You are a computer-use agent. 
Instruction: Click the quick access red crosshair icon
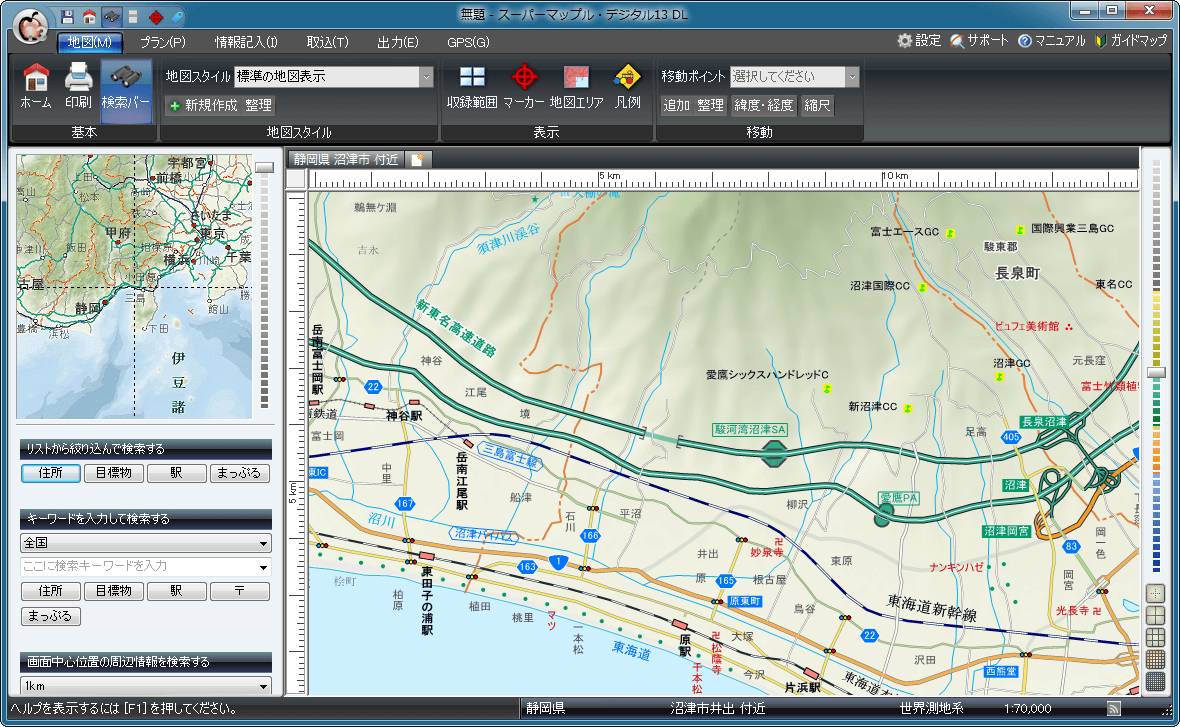tap(156, 17)
